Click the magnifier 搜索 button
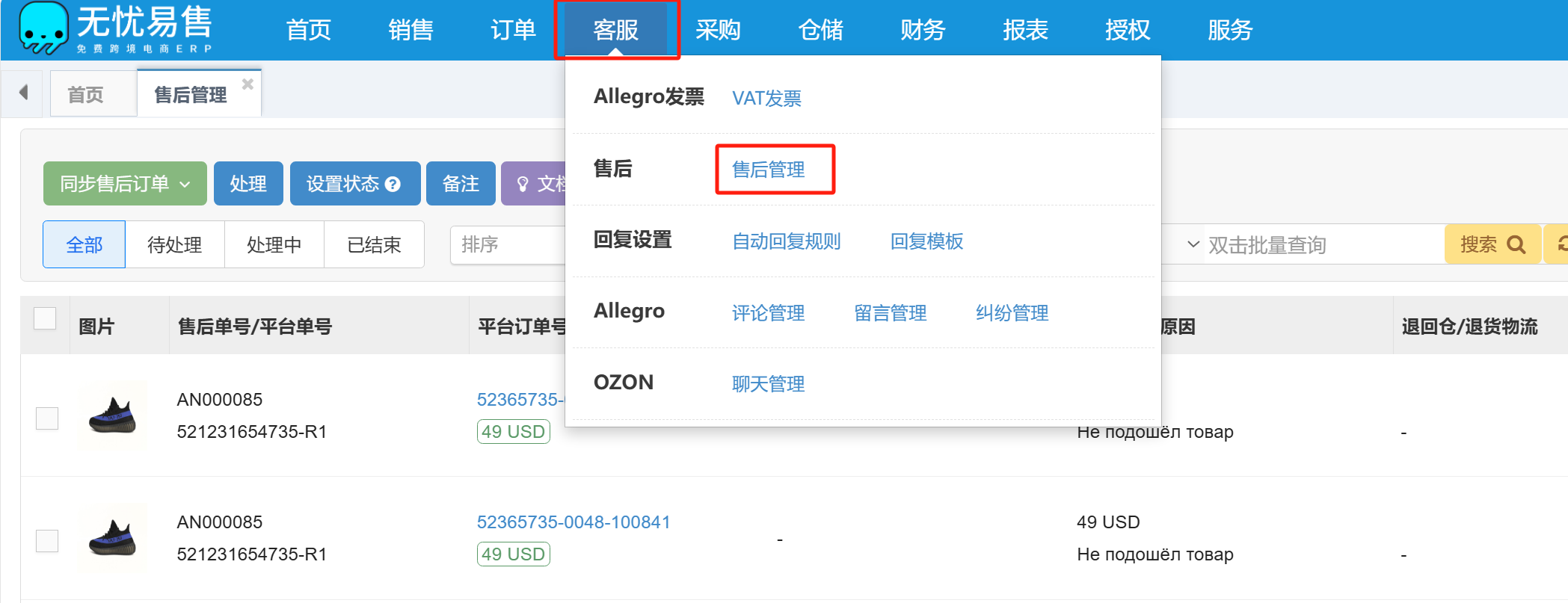 click(x=1492, y=244)
